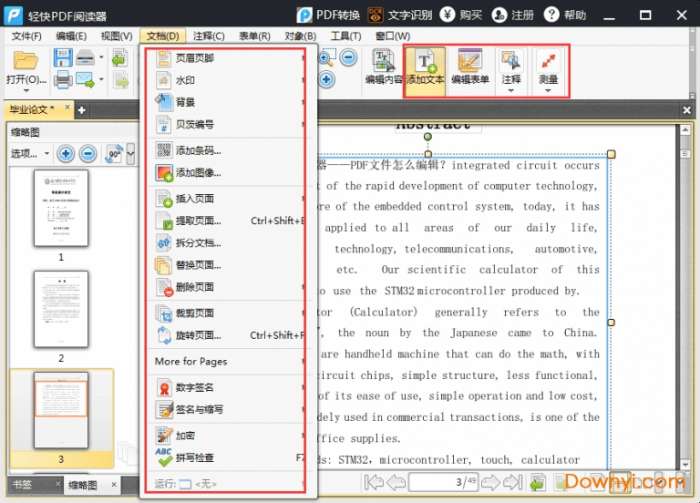Choose 页眉页脚 from the document menu
The image size is (700, 503).
click(228, 58)
